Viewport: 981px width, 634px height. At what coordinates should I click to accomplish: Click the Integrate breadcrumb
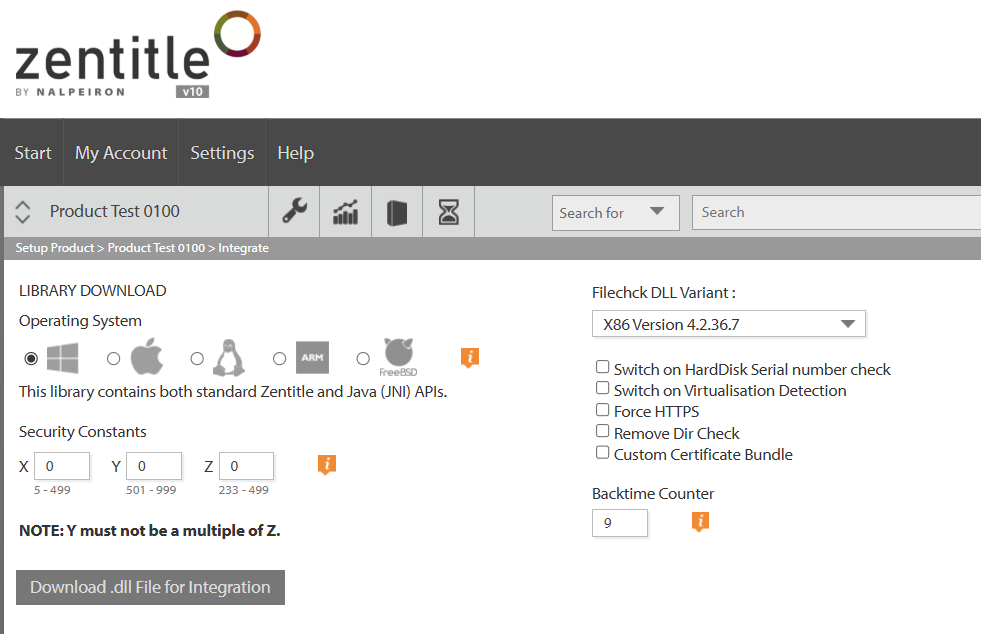[243, 248]
